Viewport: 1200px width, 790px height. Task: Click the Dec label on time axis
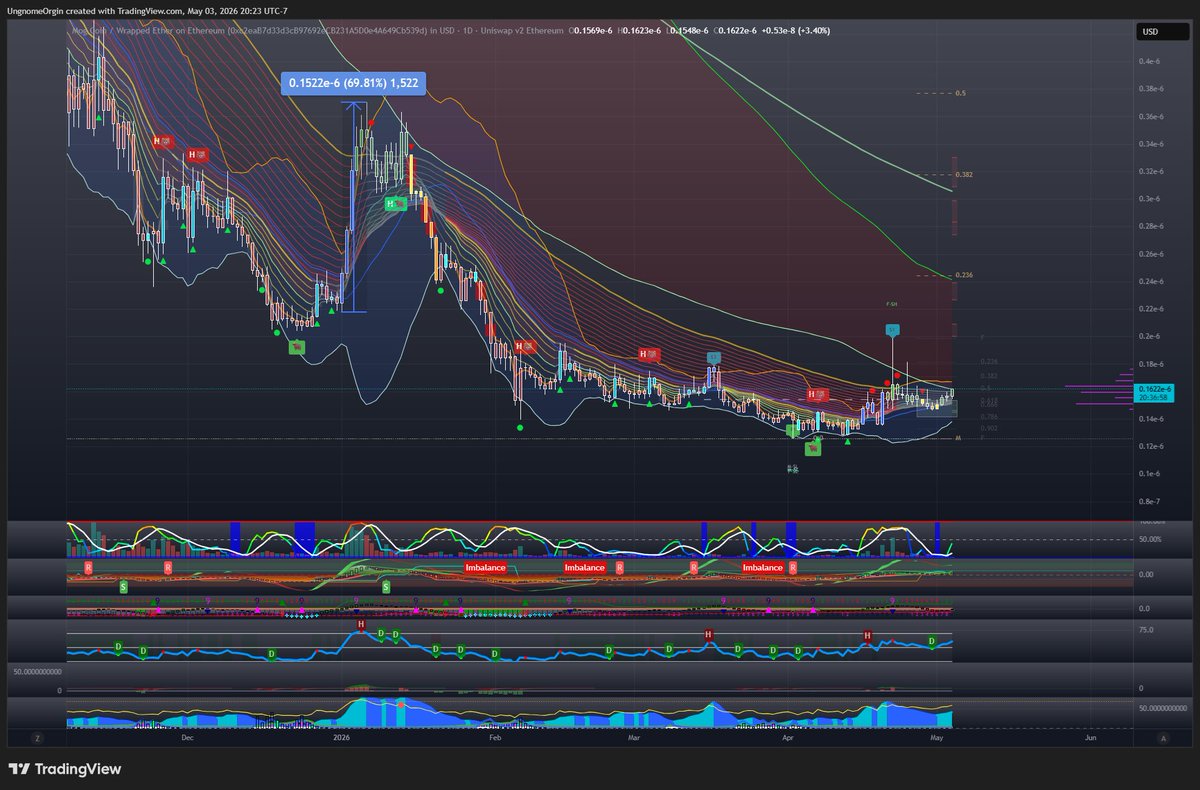tap(187, 738)
